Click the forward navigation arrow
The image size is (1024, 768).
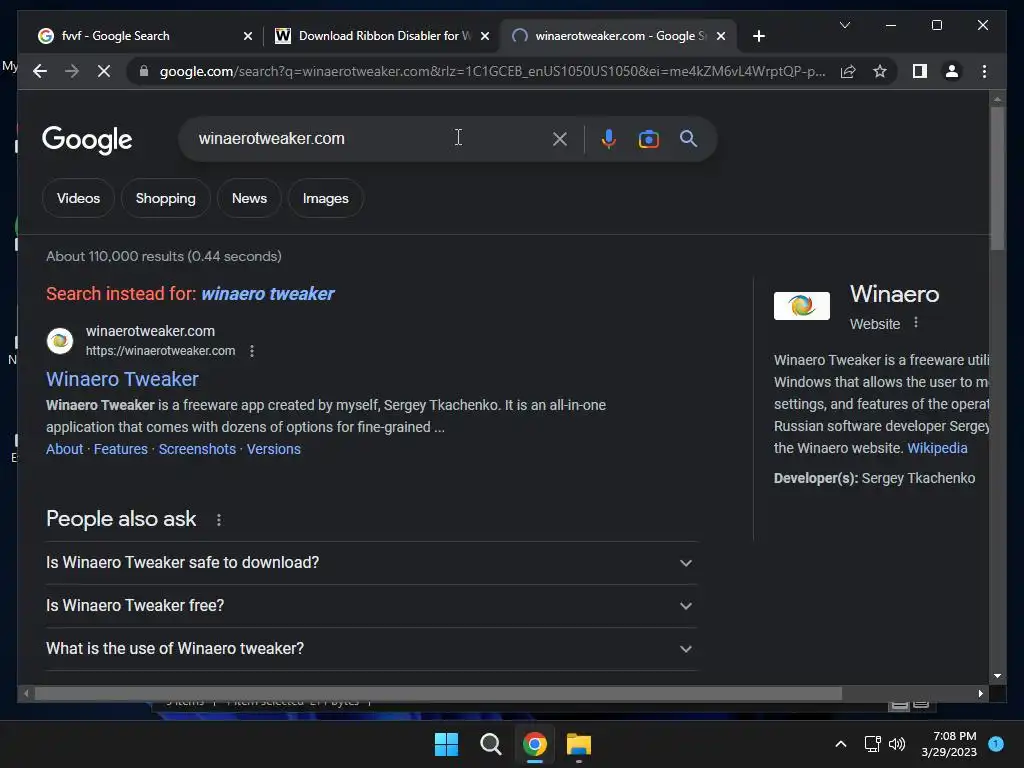tap(72, 71)
